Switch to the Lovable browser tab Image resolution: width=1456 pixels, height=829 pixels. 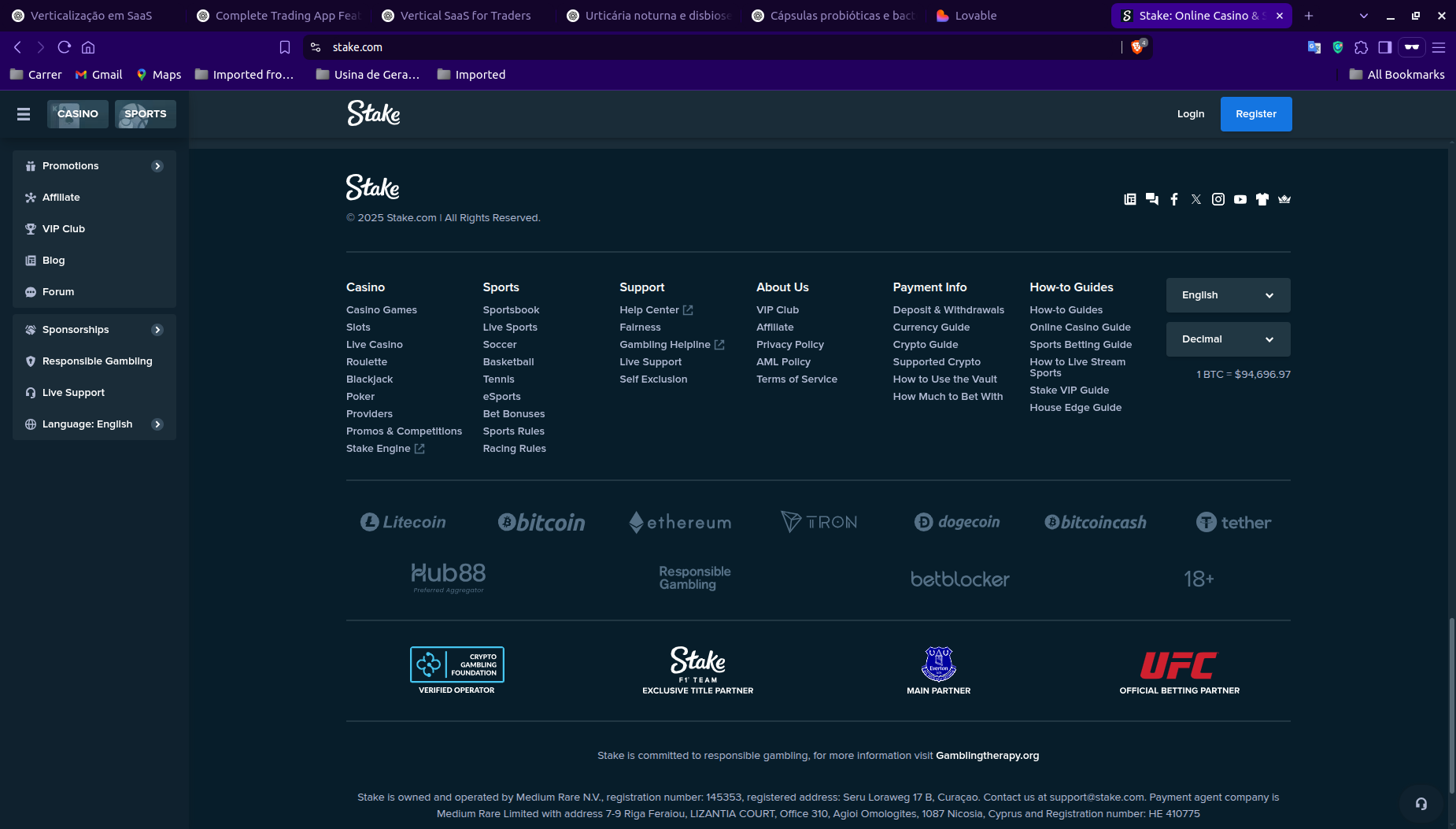(974, 16)
